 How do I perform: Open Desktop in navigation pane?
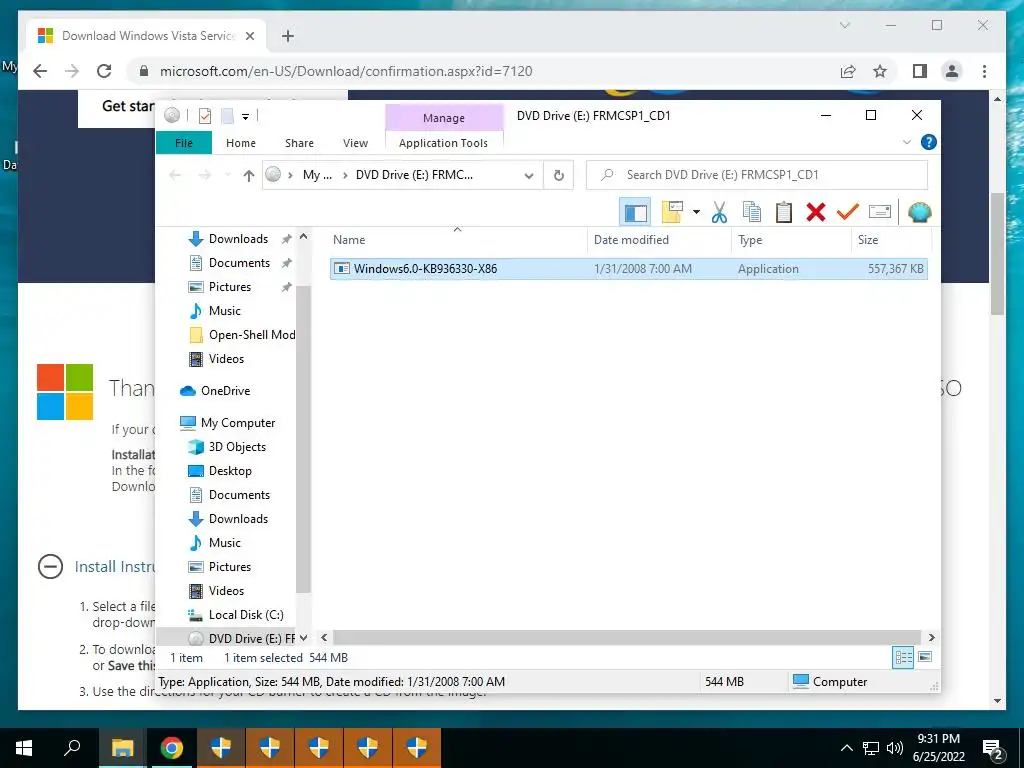(230, 472)
